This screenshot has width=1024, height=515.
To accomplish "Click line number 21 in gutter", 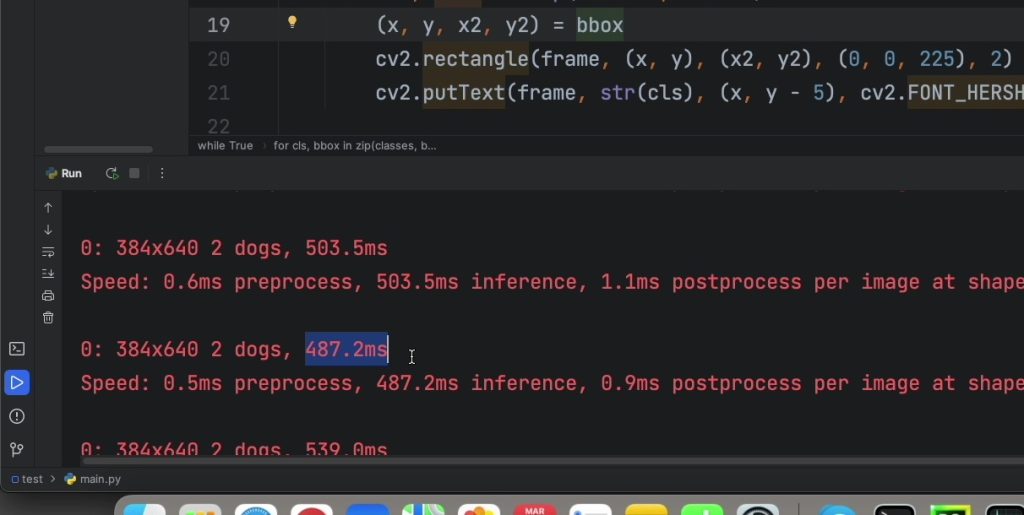I will coord(218,93).
